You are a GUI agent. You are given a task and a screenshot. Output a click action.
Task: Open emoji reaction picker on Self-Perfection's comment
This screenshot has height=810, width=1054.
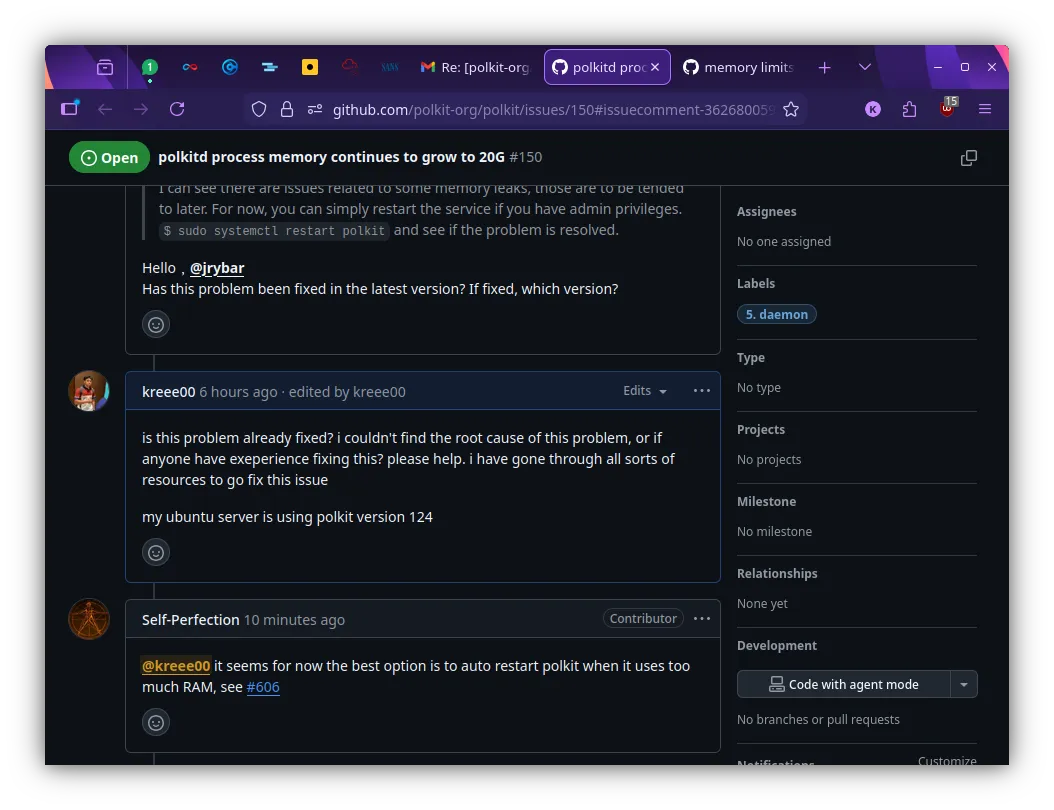[156, 722]
